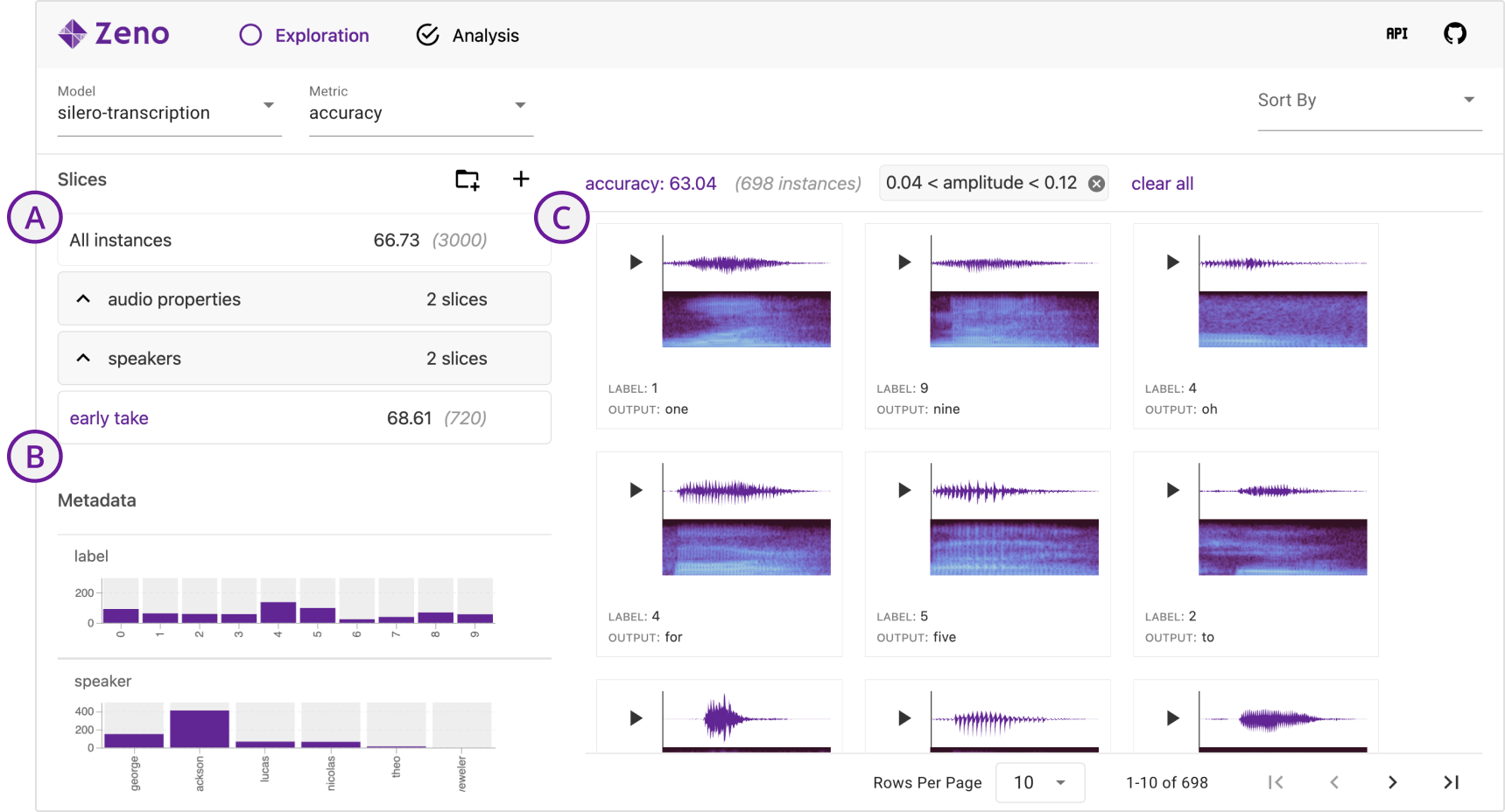Jump to the last results page
Screen dimensions: 1505x812
(1451, 782)
